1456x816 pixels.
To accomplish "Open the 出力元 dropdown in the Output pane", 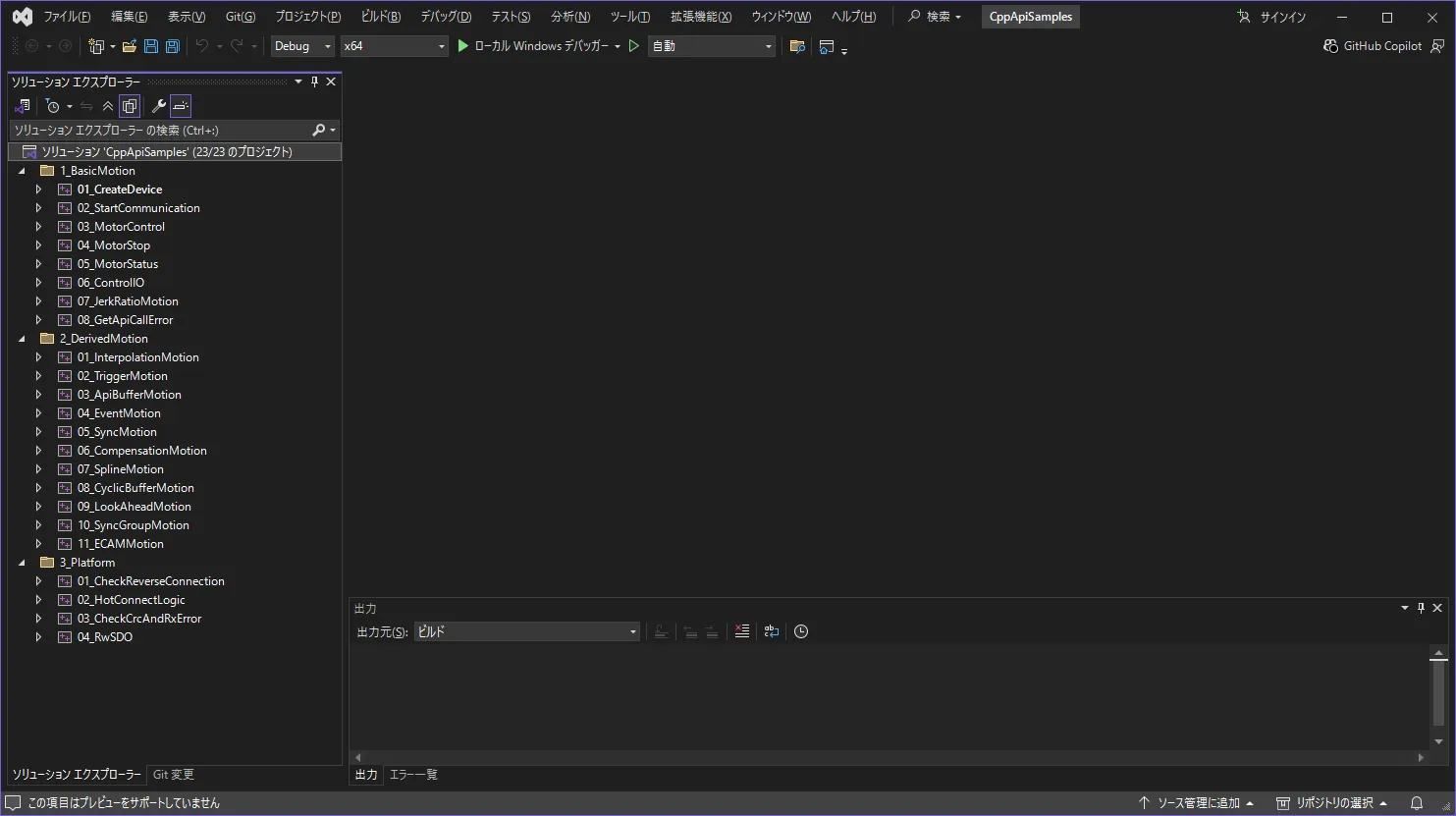I will (527, 631).
